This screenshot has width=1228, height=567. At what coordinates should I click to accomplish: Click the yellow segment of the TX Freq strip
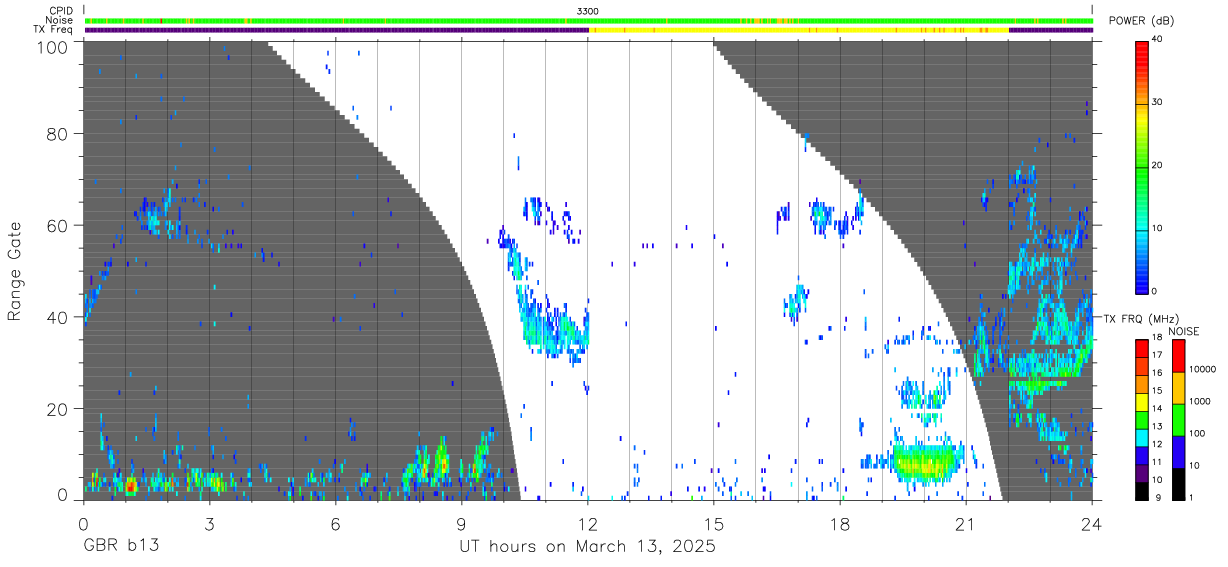coord(800,30)
